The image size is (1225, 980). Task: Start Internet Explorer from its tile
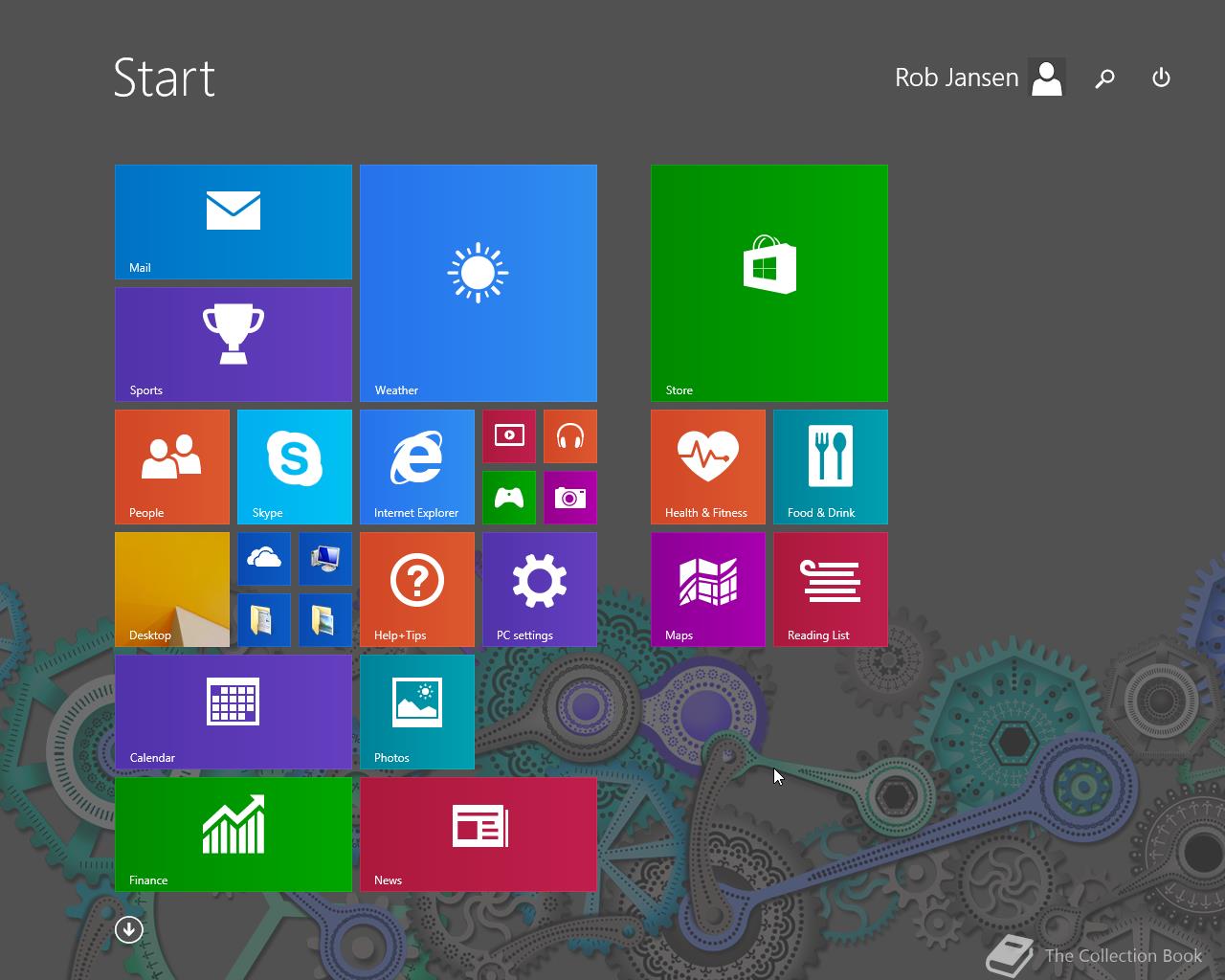coord(417,467)
